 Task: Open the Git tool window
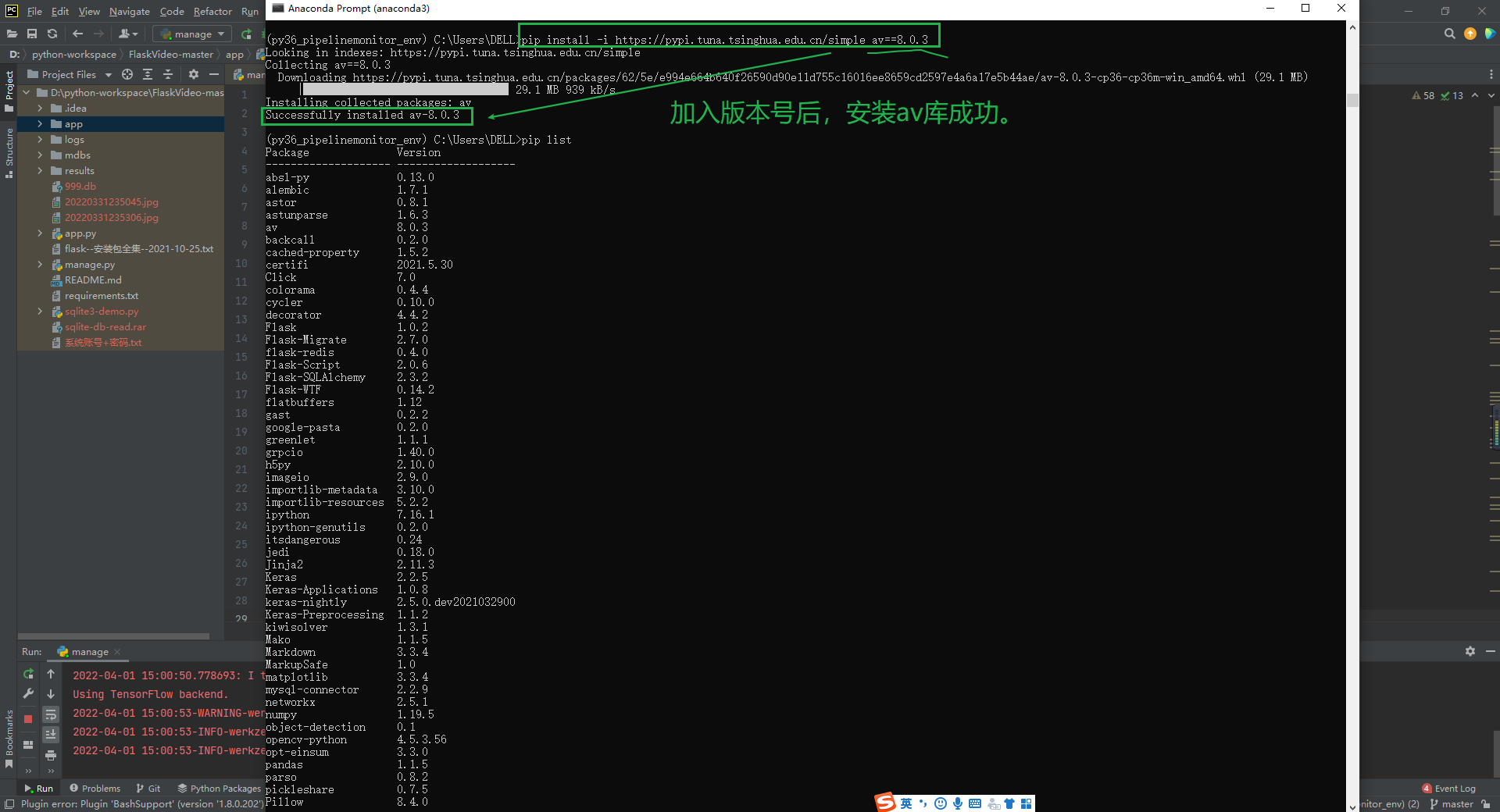[148, 788]
